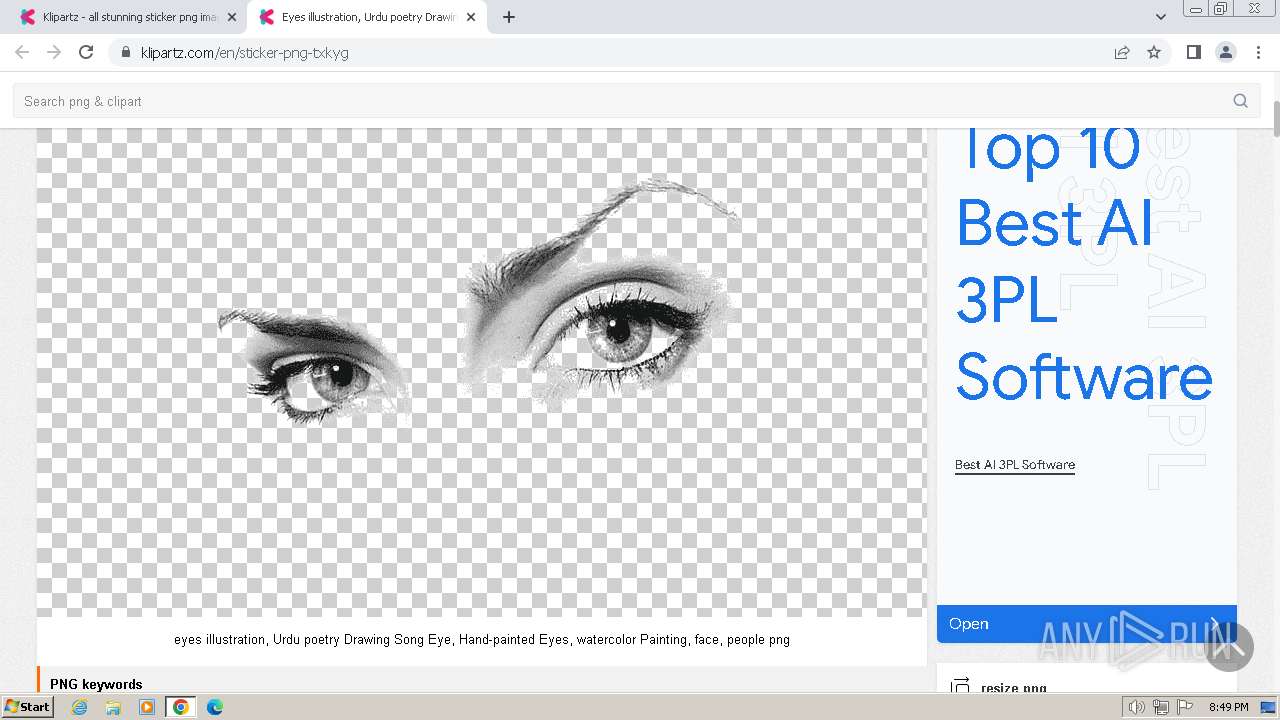Viewport: 1280px width, 720px height.
Task: Open the eyes illustration image
Action: pyautogui.click(x=482, y=372)
